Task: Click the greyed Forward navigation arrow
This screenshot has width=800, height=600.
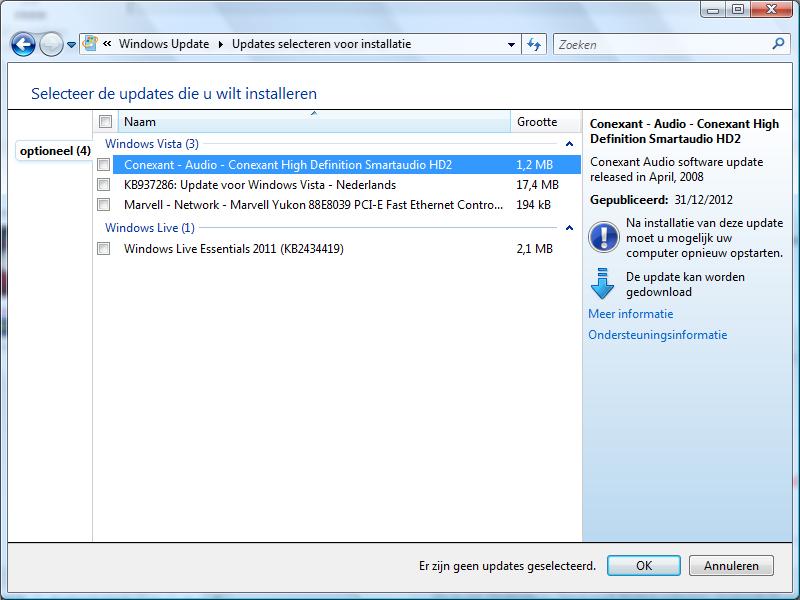Action: 51,44
